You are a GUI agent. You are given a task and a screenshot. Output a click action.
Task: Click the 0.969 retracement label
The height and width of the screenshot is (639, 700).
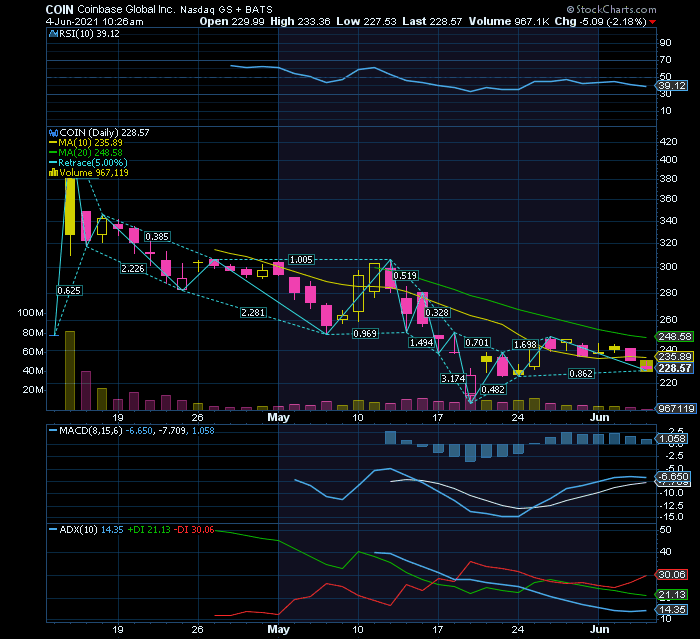click(x=365, y=334)
